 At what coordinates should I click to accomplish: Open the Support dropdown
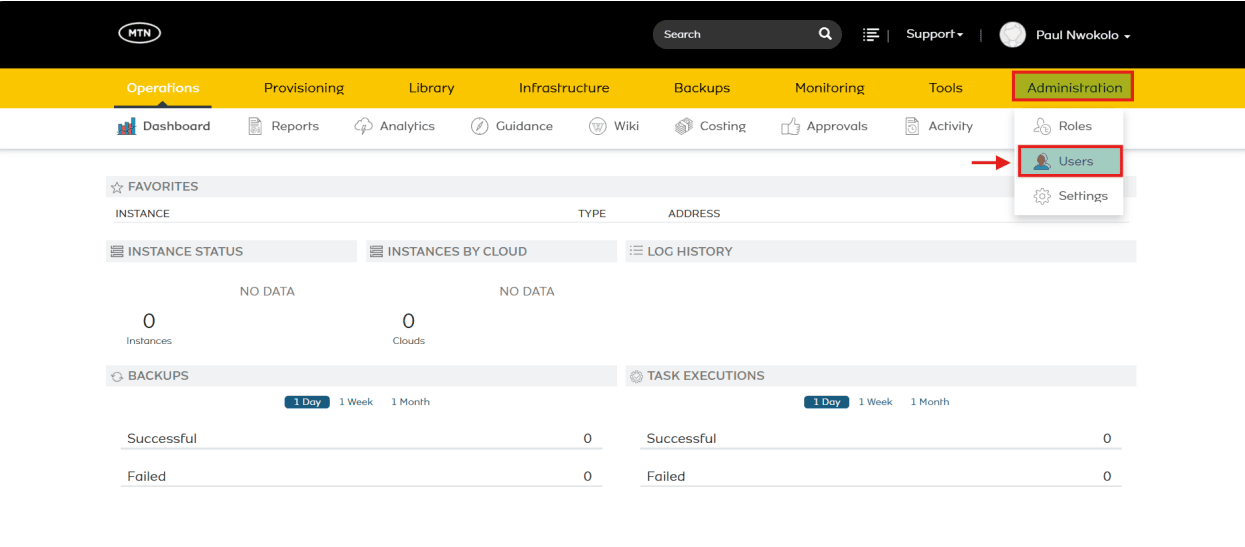coord(934,34)
